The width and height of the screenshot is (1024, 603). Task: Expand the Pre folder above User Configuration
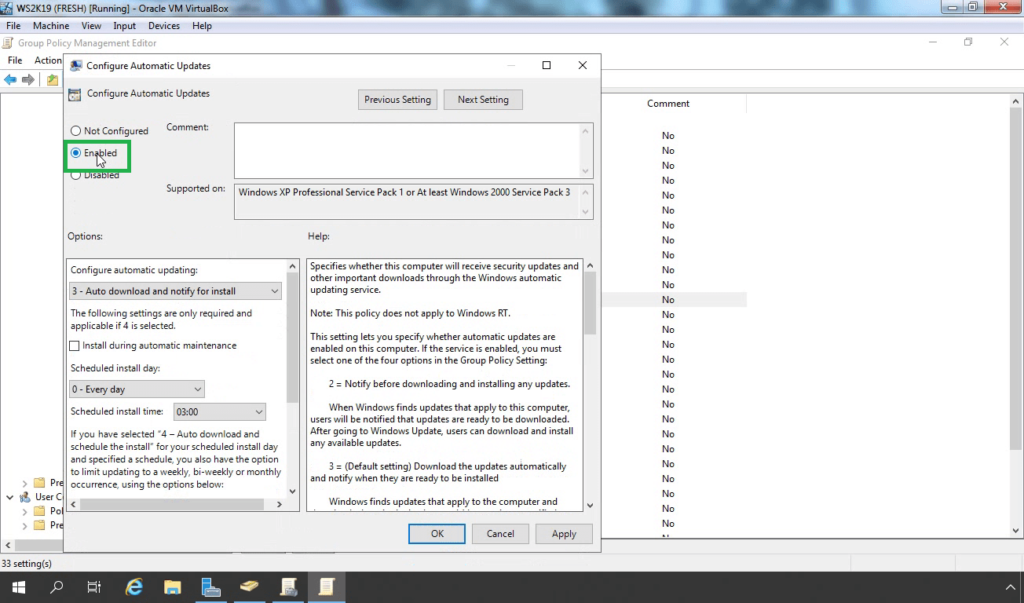25,483
